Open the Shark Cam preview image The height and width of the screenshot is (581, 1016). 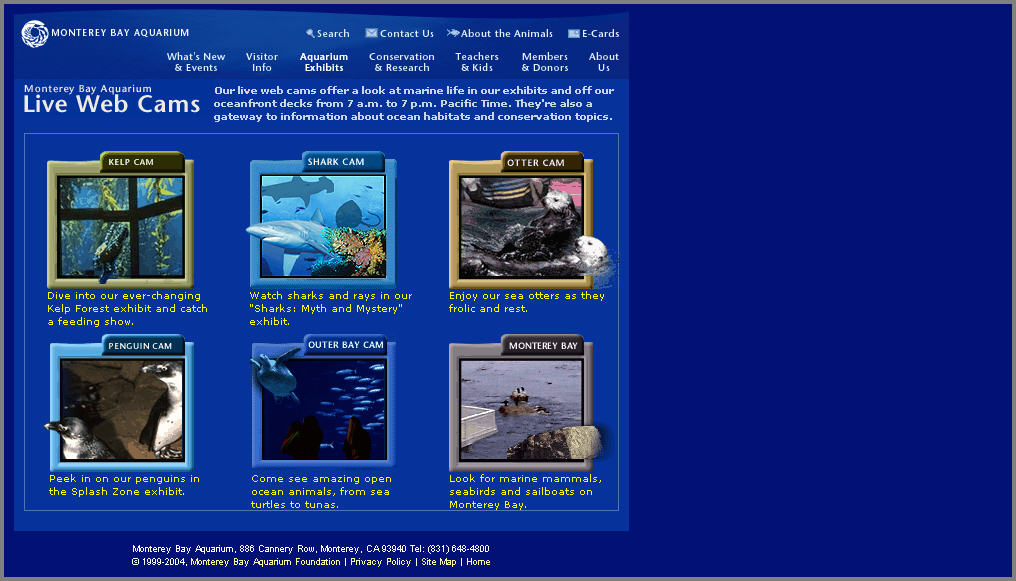[321, 226]
